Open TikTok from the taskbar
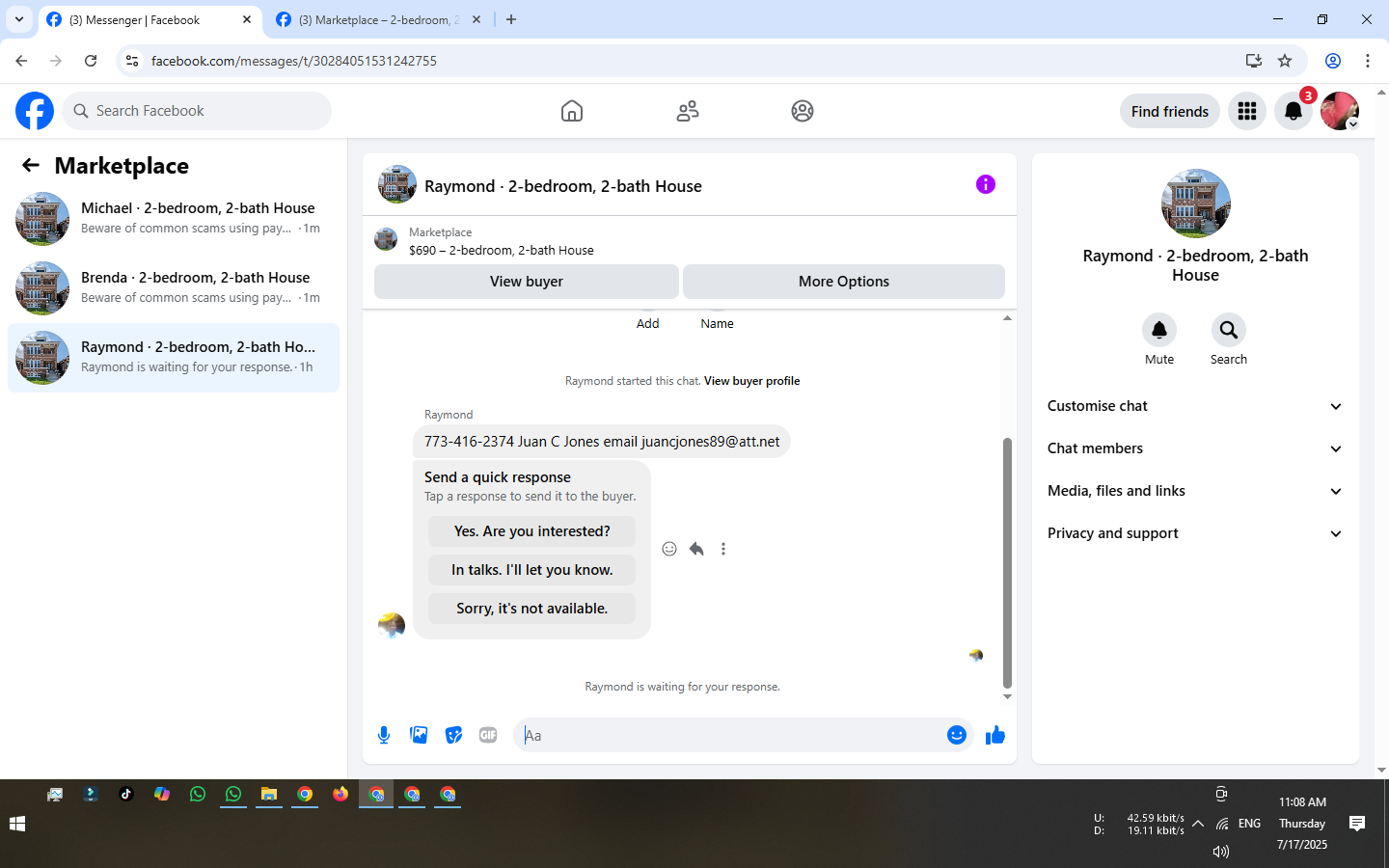 pyautogui.click(x=126, y=794)
